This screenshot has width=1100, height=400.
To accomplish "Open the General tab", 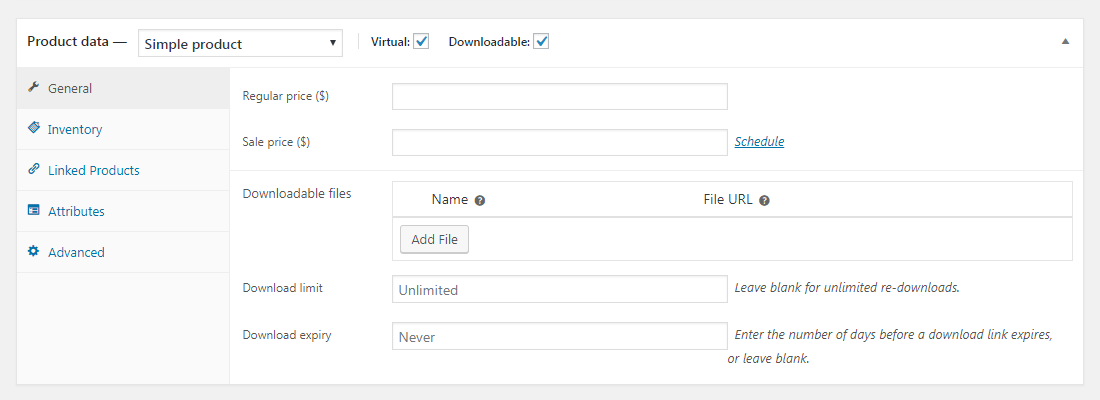I will (123, 88).
